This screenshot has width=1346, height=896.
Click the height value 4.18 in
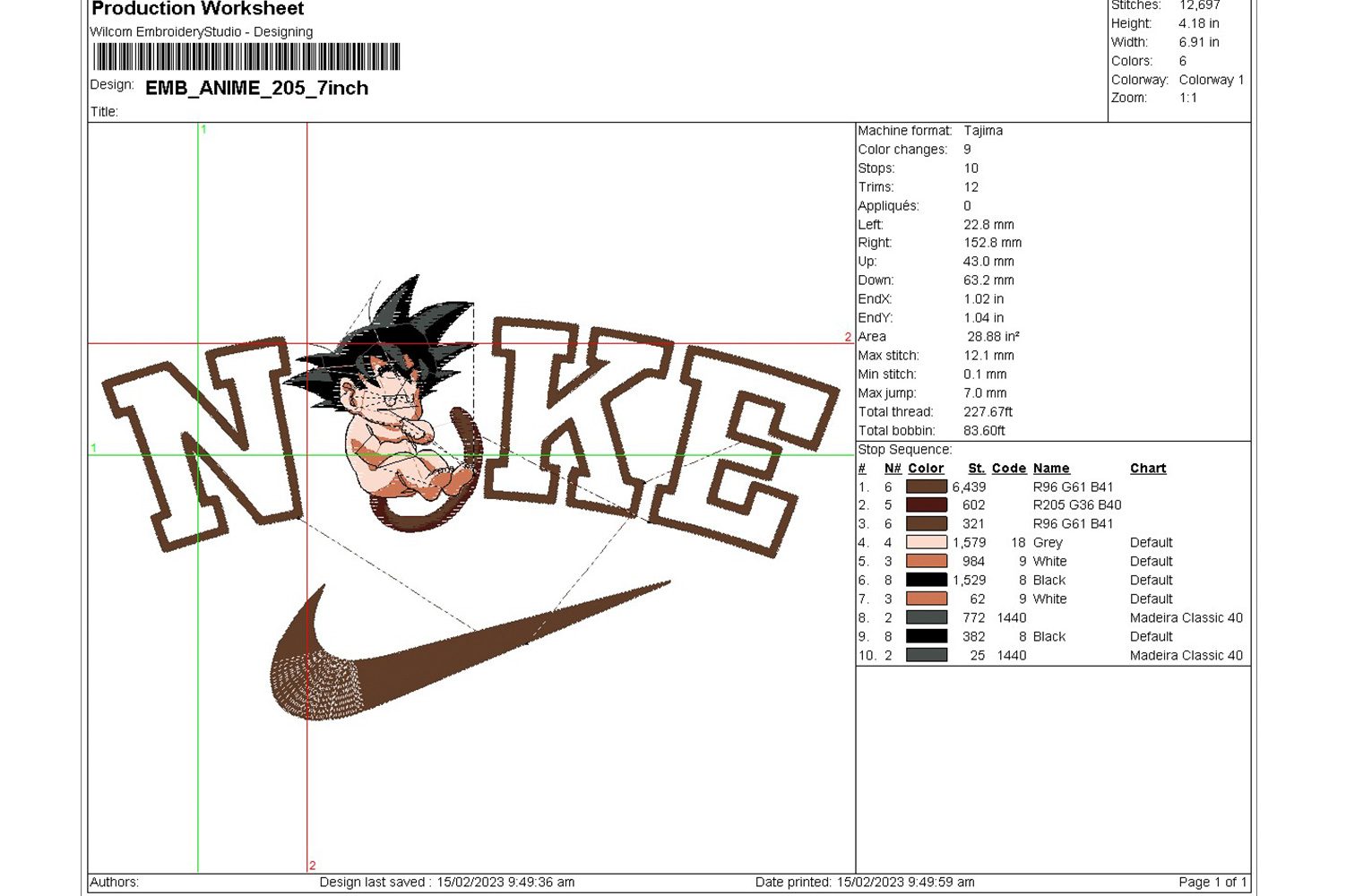[x=1199, y=23]
